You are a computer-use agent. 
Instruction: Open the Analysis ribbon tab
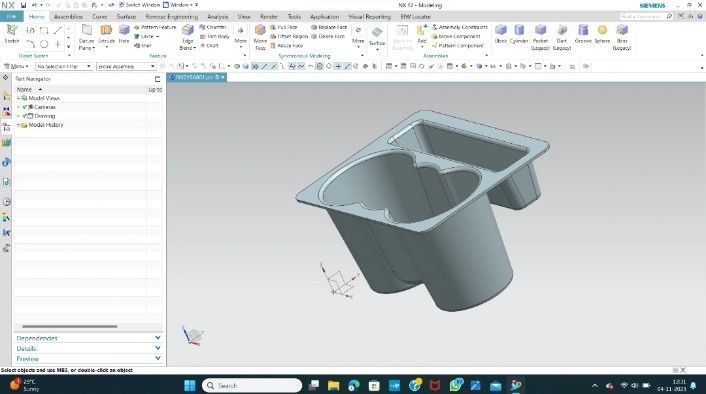pyautogui.click(x=217, y=17)
